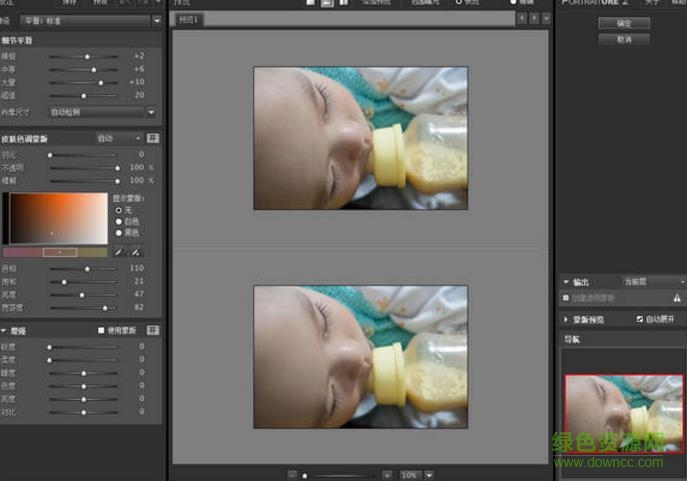Switch to single preview layout icon
The height and width of the screenshot is (481, 687).
click(x=309, y=3)
